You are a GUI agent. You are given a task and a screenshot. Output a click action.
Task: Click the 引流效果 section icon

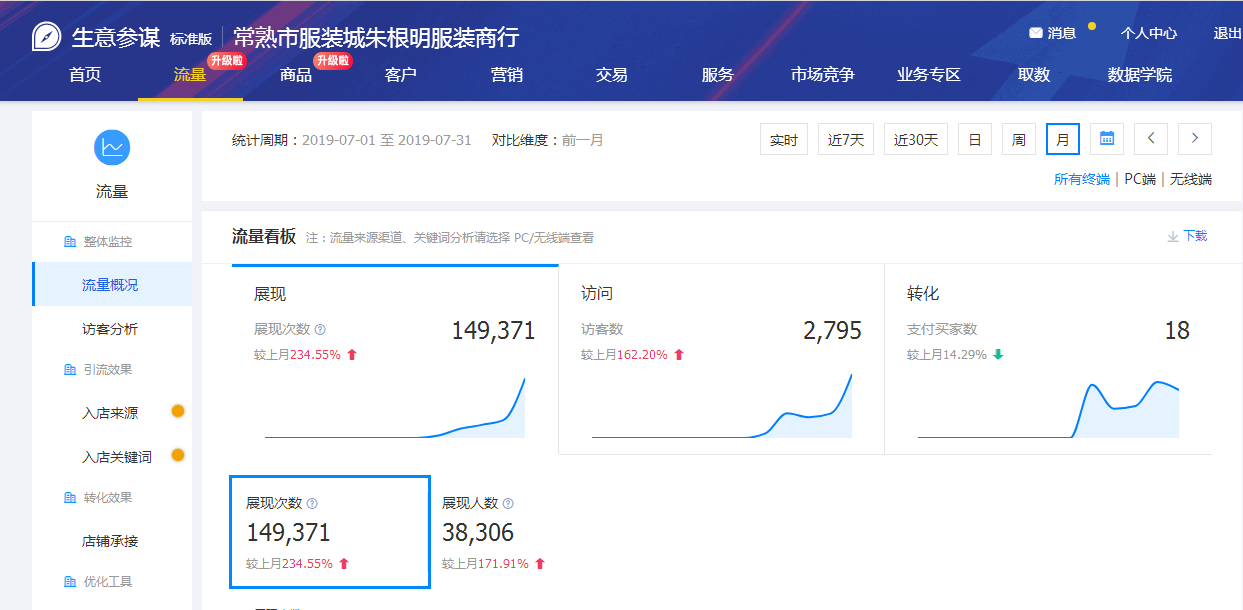[70, 370]
